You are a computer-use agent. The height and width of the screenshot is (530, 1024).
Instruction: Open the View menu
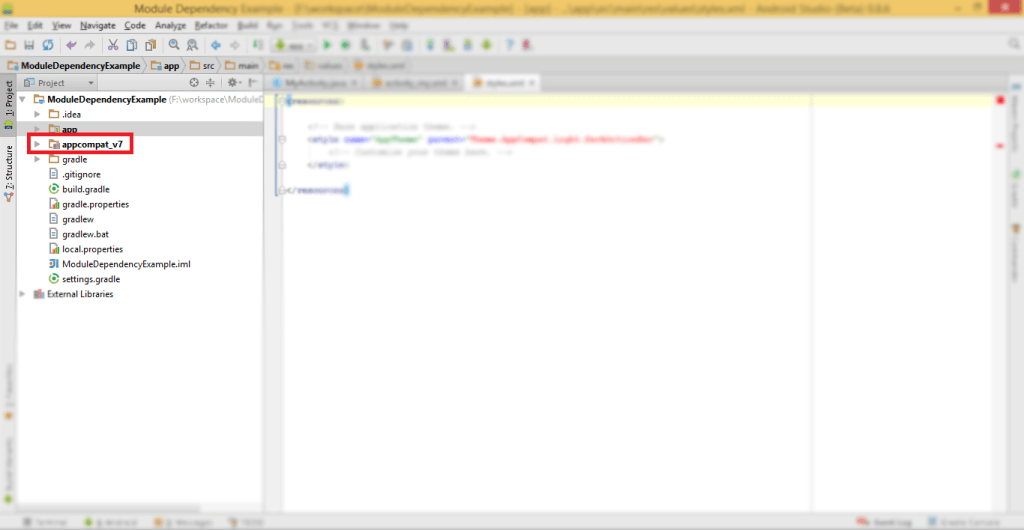coord(61,25)
